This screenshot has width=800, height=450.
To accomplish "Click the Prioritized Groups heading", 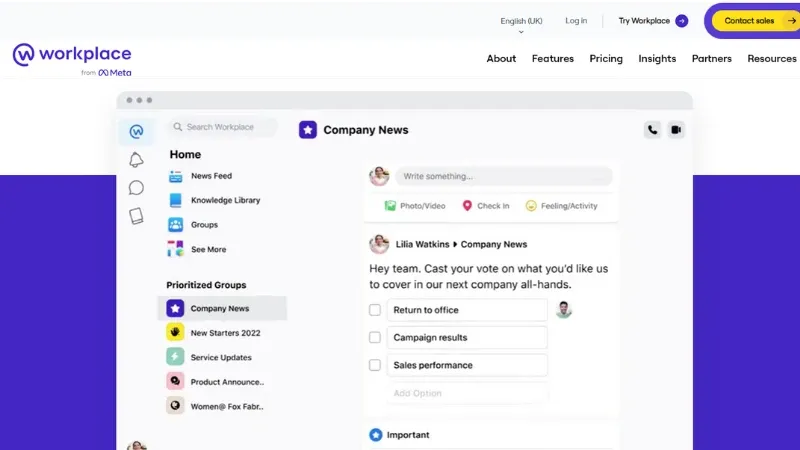I will click(x=206, y=285).
